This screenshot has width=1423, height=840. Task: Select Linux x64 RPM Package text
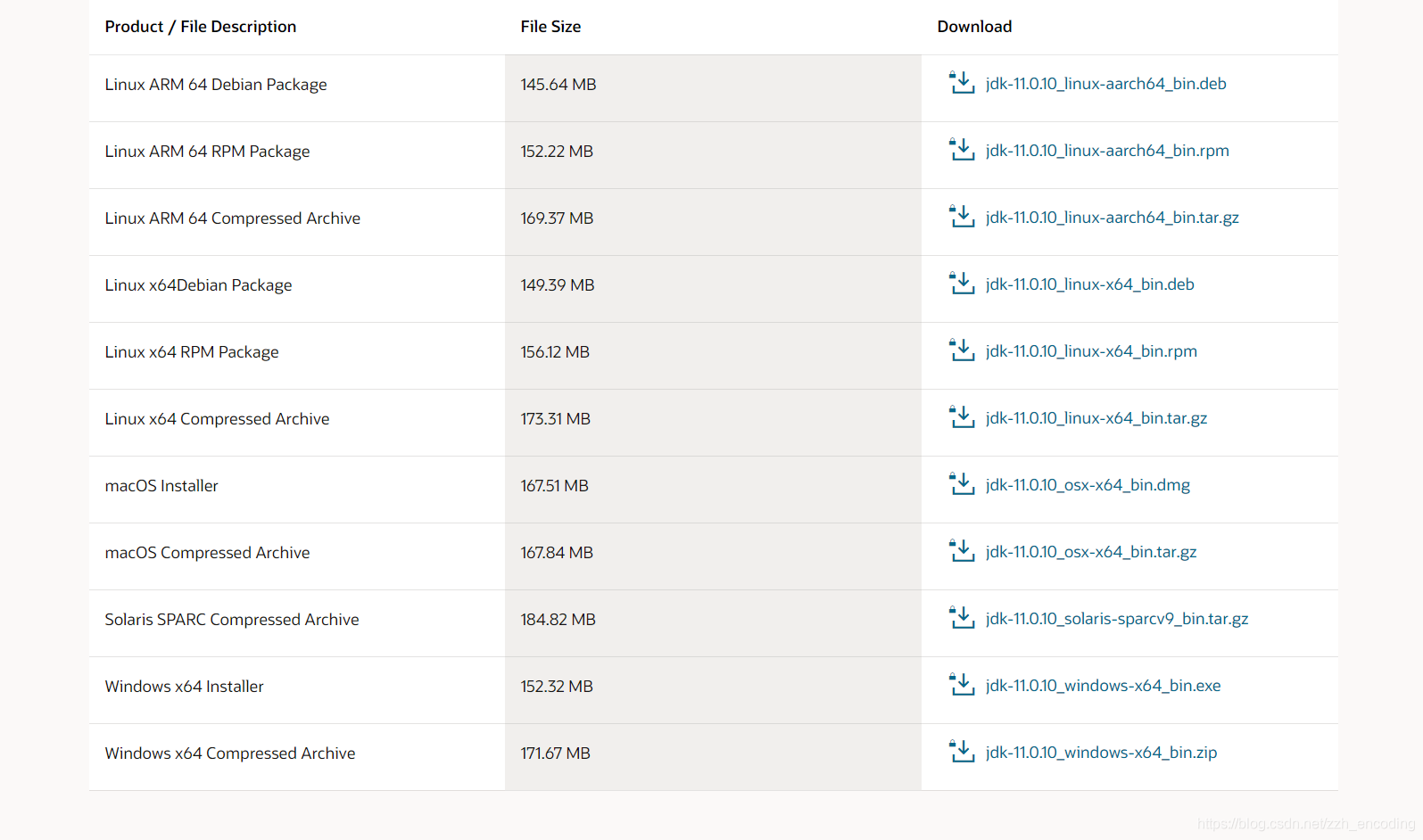tap(192, 352)
